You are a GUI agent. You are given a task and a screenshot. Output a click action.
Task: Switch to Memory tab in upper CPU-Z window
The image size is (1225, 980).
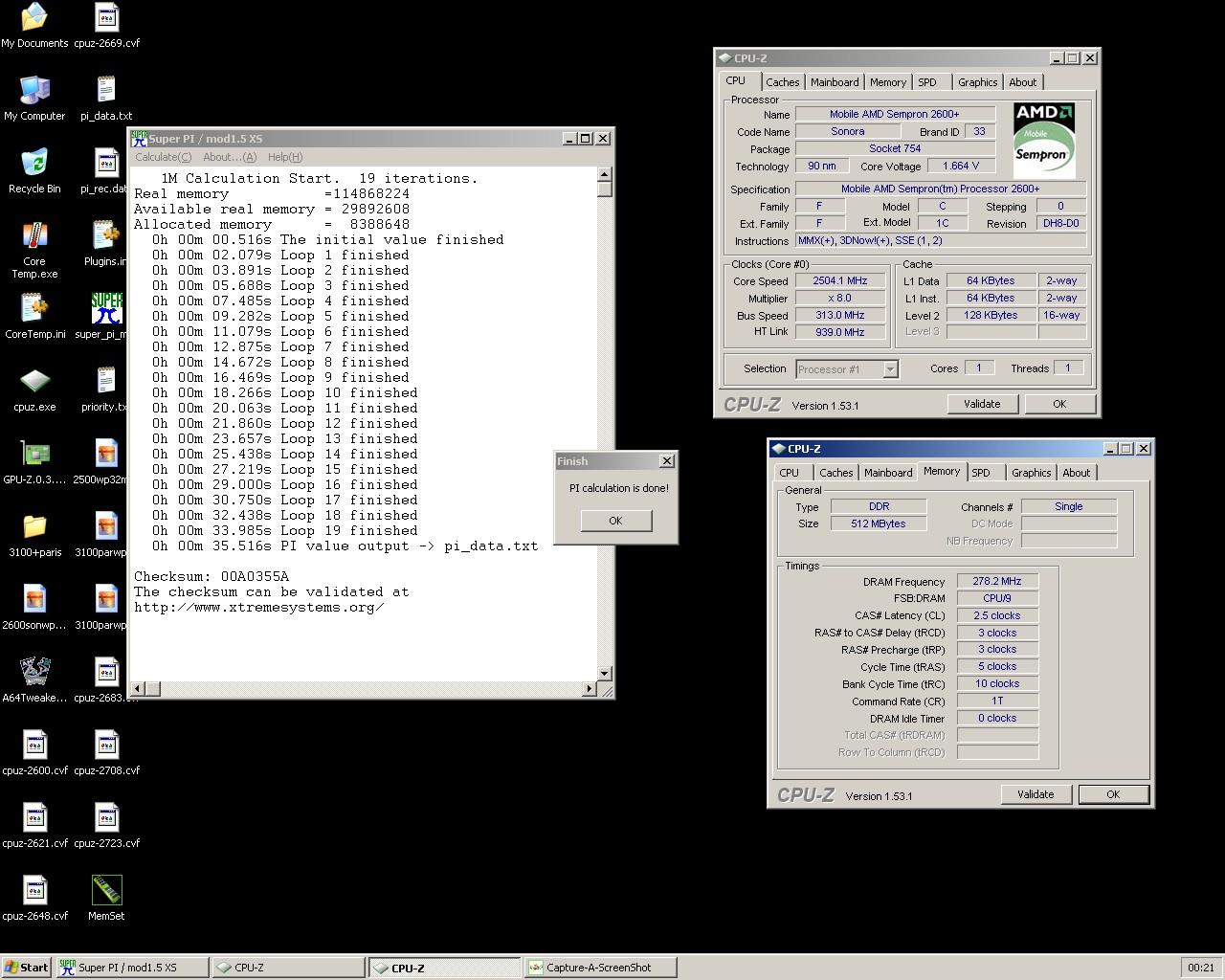[x=888, y=82]
